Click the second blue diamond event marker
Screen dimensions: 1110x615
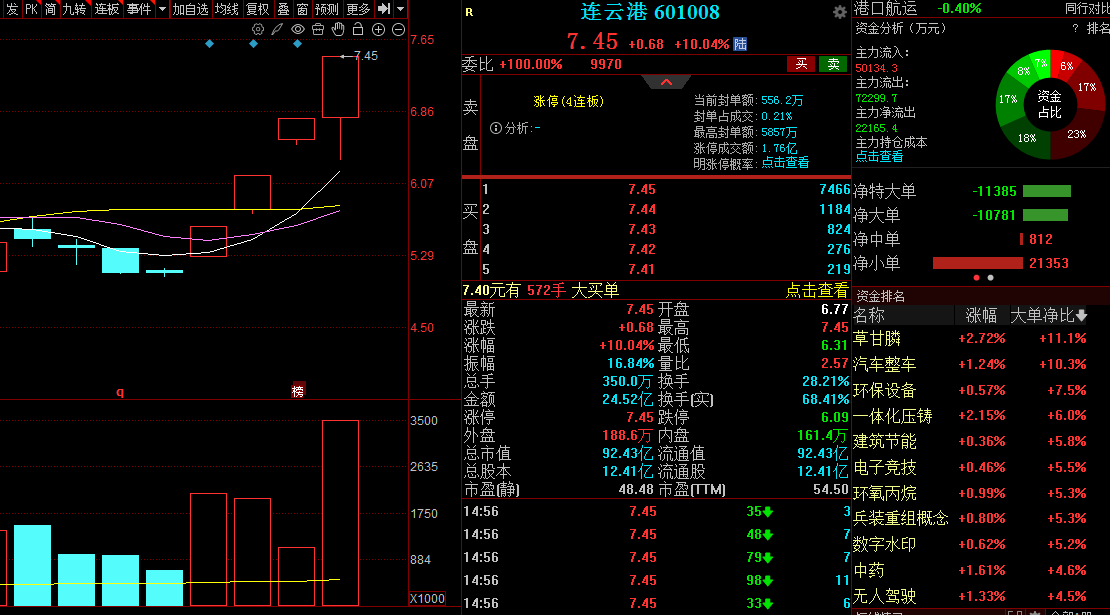pyautogui.click(x=253, y=44)
